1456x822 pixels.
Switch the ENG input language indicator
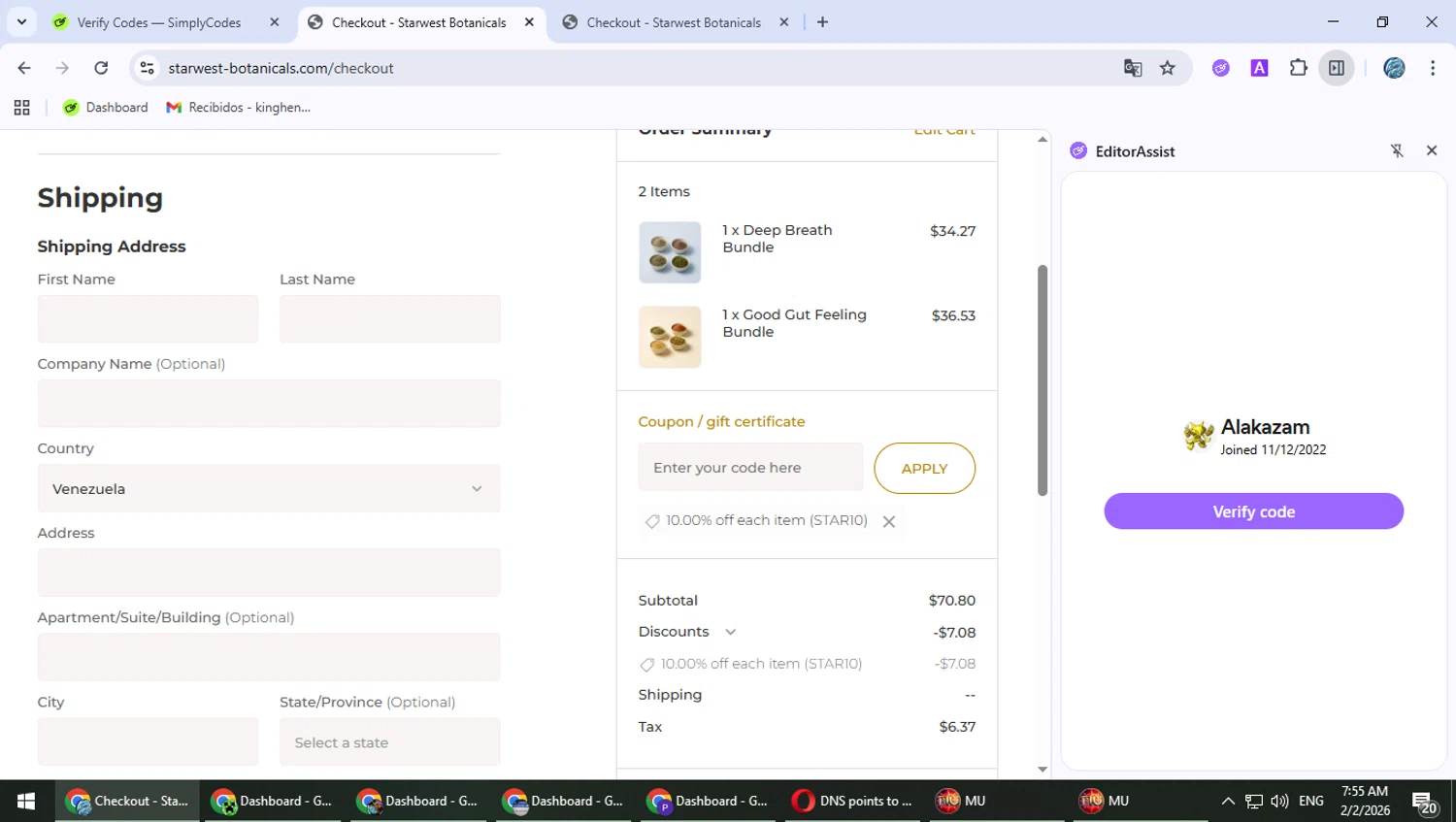click(1311, 801)
